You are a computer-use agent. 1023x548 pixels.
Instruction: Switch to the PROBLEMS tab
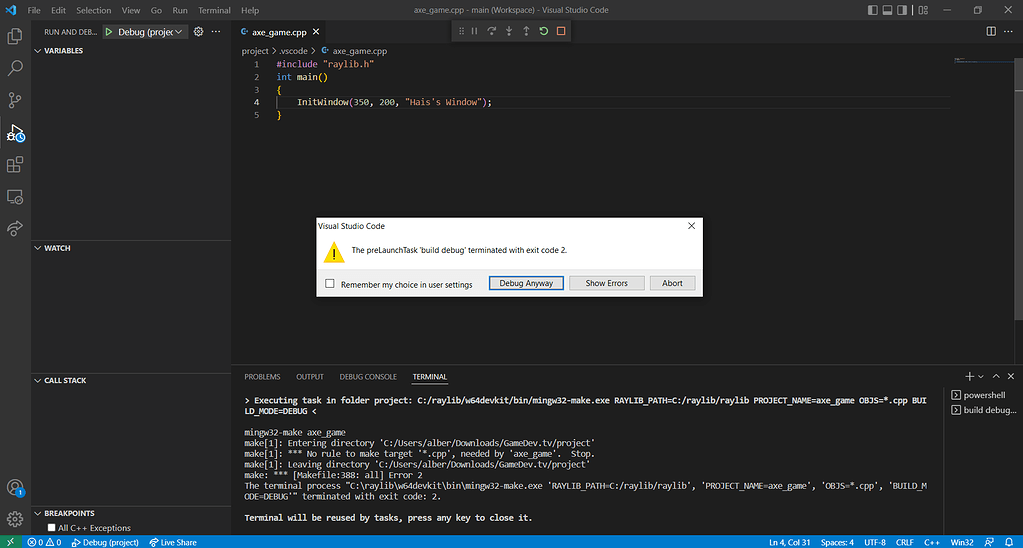[262, 377]
